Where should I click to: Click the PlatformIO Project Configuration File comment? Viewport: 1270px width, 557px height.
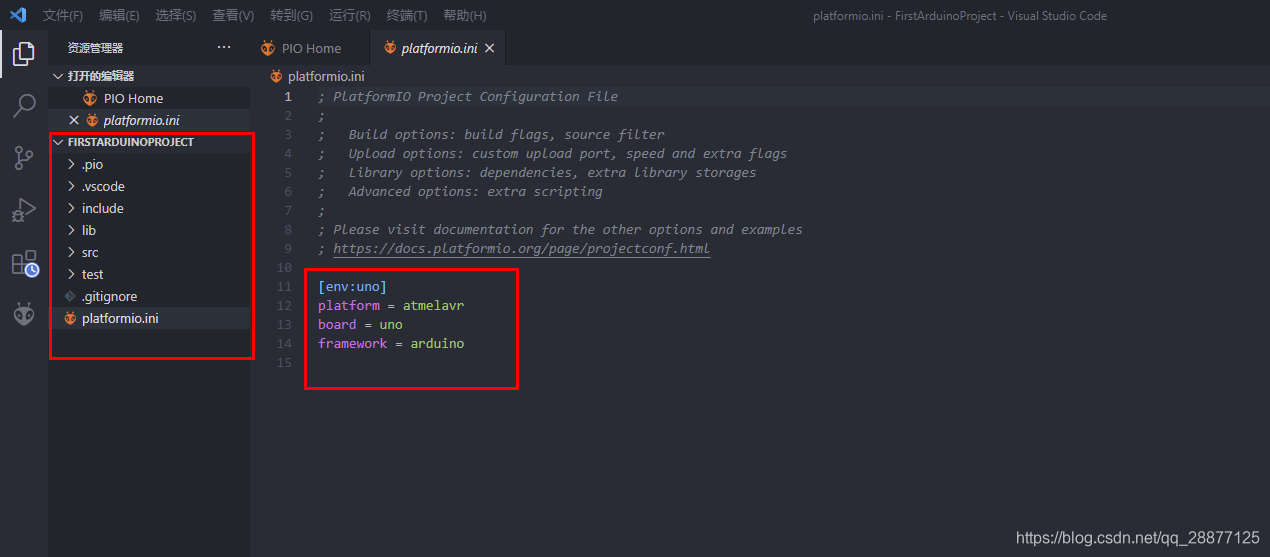[x=468, y=97]
